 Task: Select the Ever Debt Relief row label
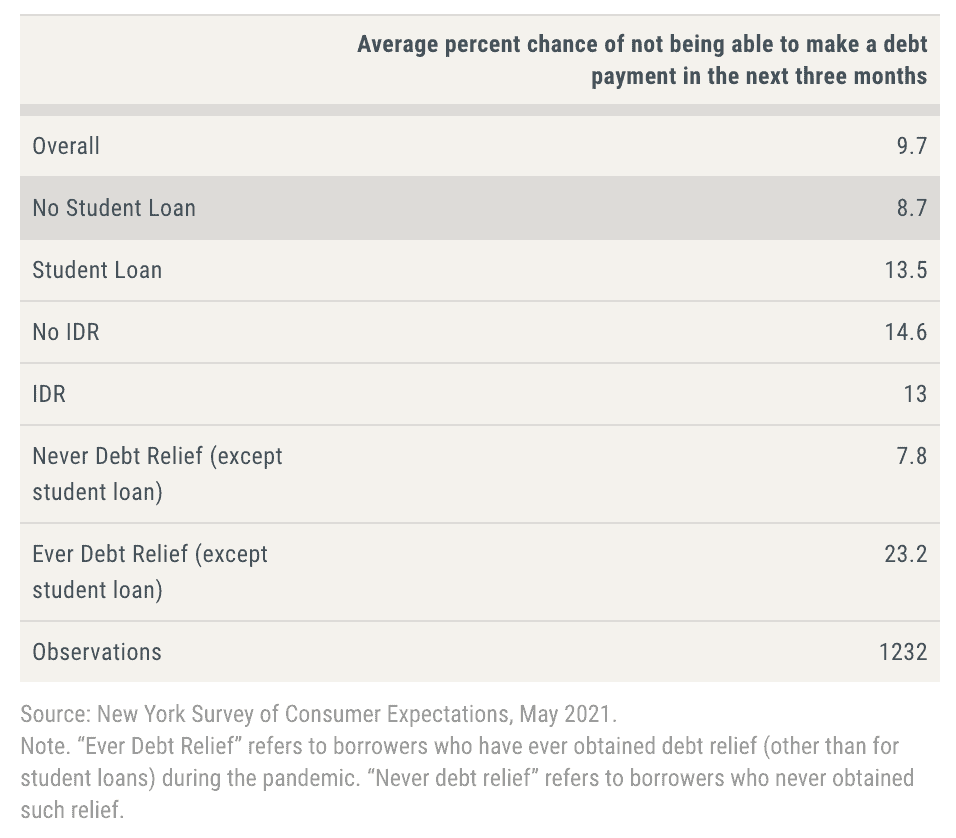(150, 571)
